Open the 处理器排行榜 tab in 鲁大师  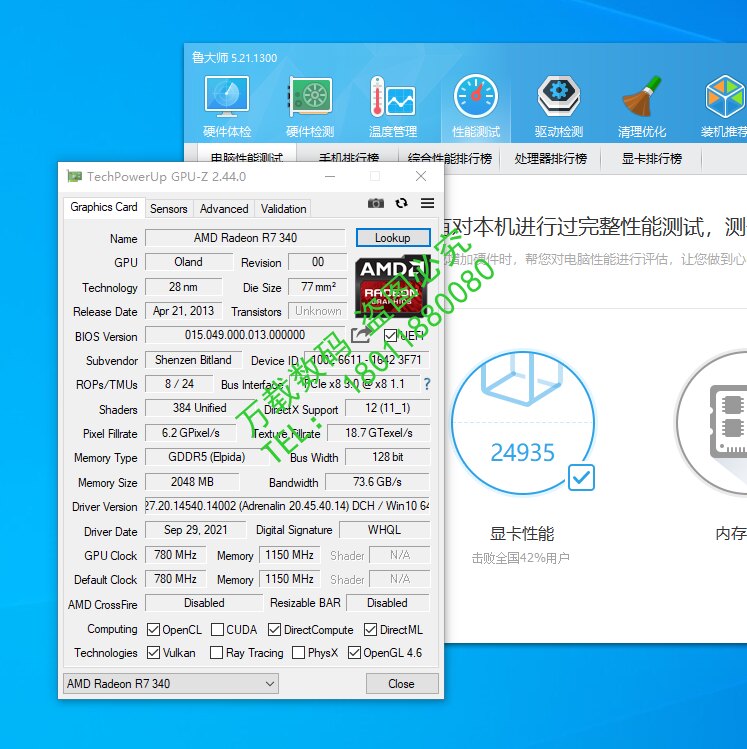click(550, 159)
